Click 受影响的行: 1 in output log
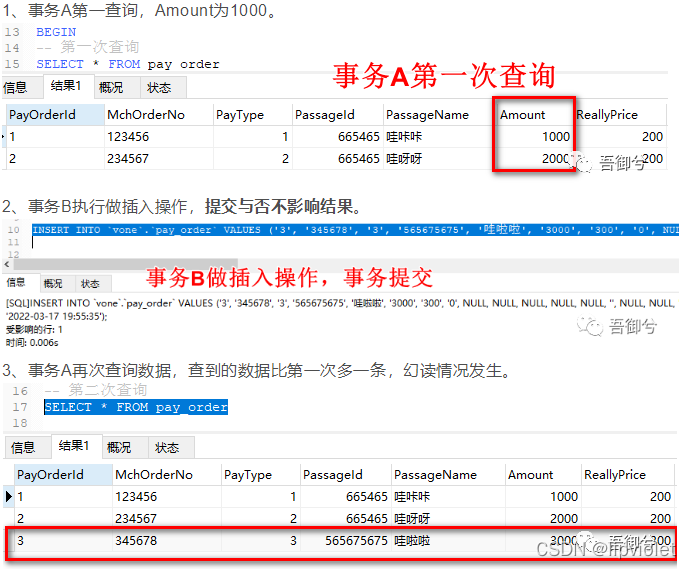The height and width of the screenshot is (569, 692). [34, 329]
